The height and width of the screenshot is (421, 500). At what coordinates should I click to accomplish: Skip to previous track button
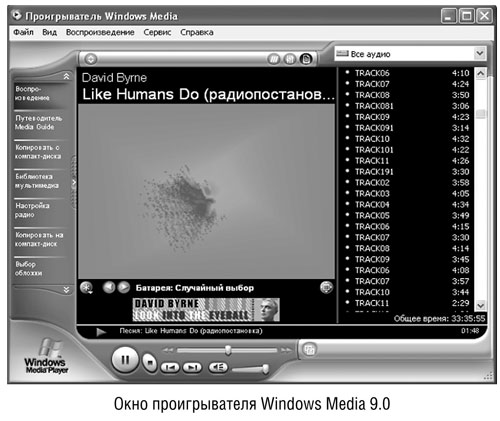[x=170, y=368]
